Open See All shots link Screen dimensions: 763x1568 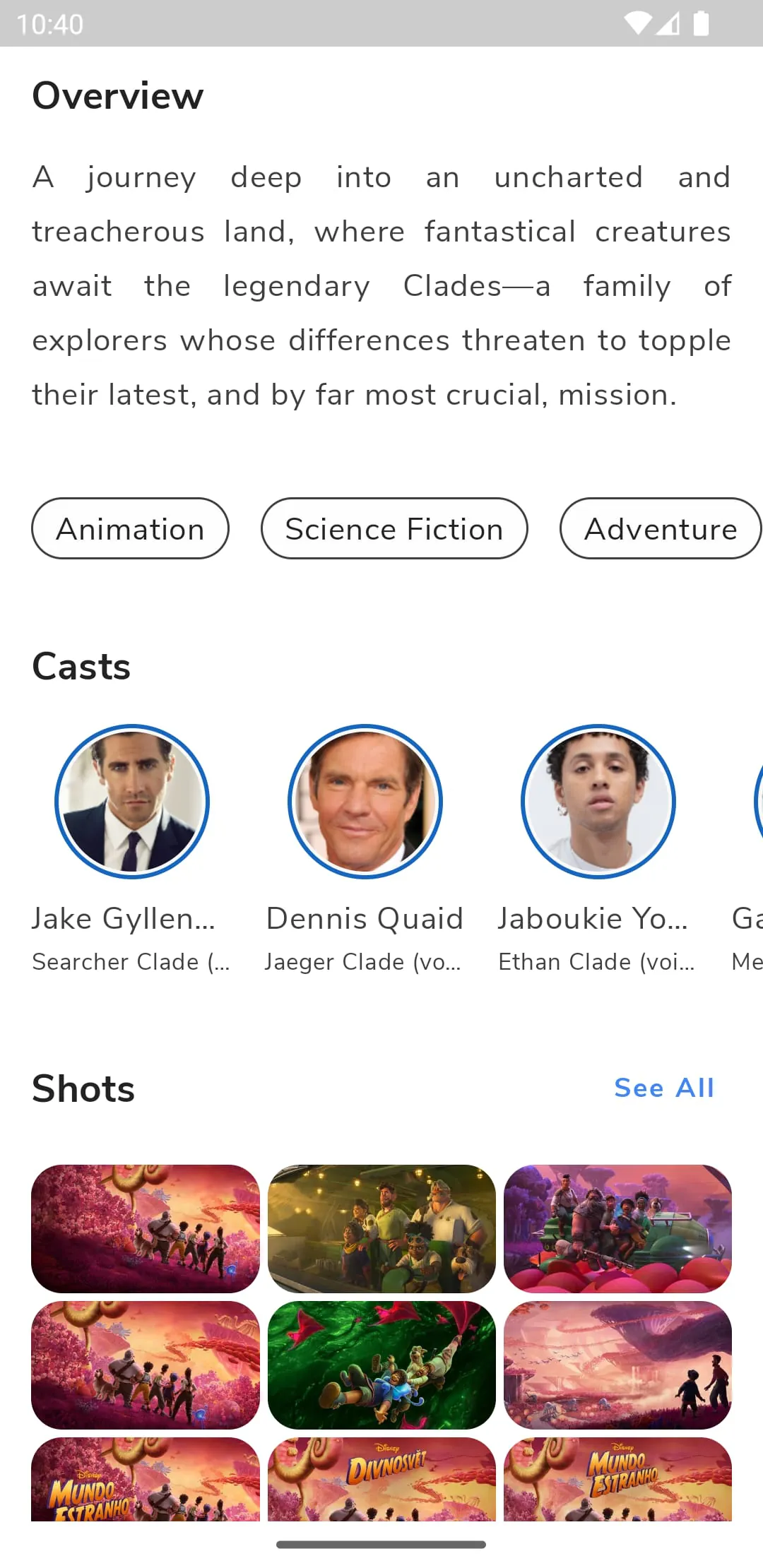click(664, 1088)
